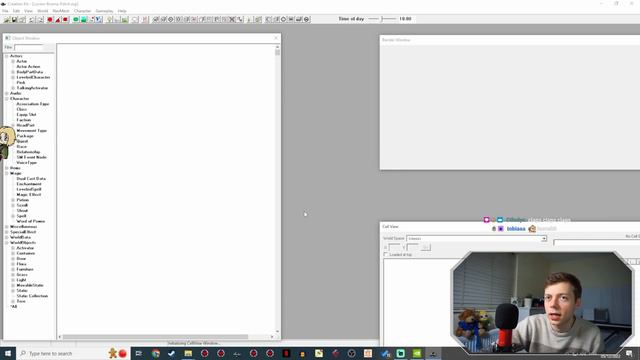Click the red triangle toolbar icon
Viewport: 640px width, 360px height.
point(58,20)
